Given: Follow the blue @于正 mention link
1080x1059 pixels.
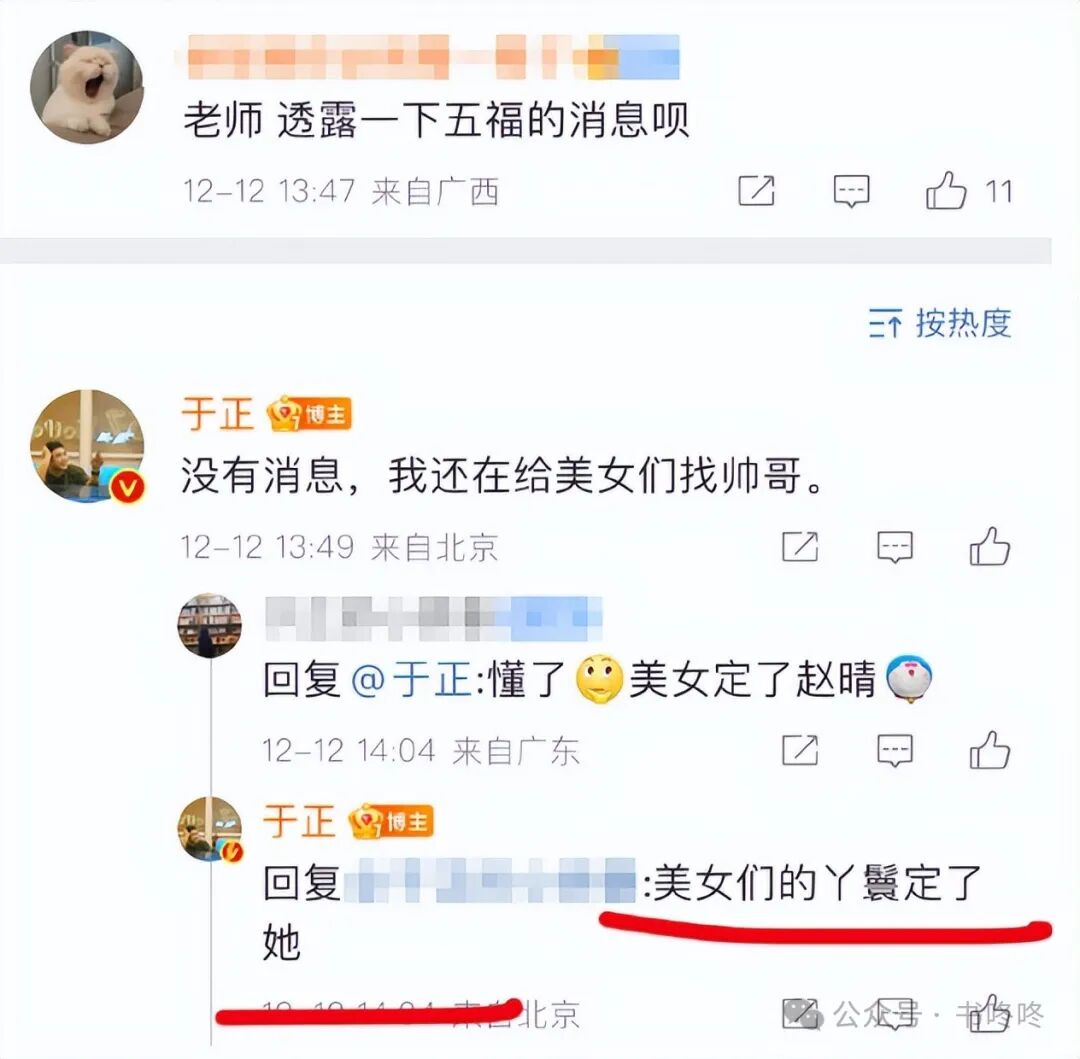Looking at the screenshot, I should (412, 679).
